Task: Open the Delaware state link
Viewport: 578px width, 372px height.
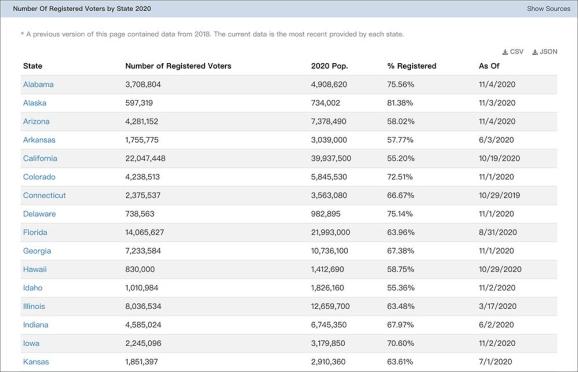Action: pyautogui.click(x=39, y=214)
